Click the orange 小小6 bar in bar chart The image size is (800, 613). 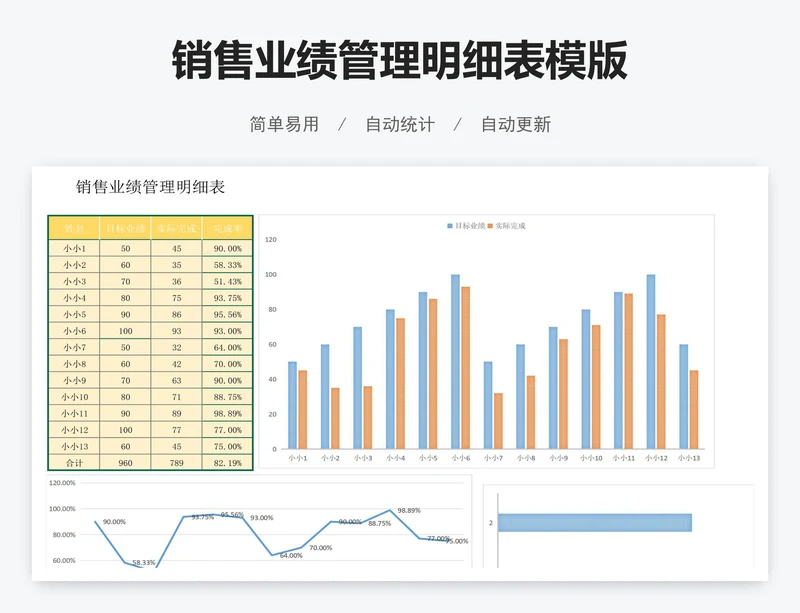(465, 368)
